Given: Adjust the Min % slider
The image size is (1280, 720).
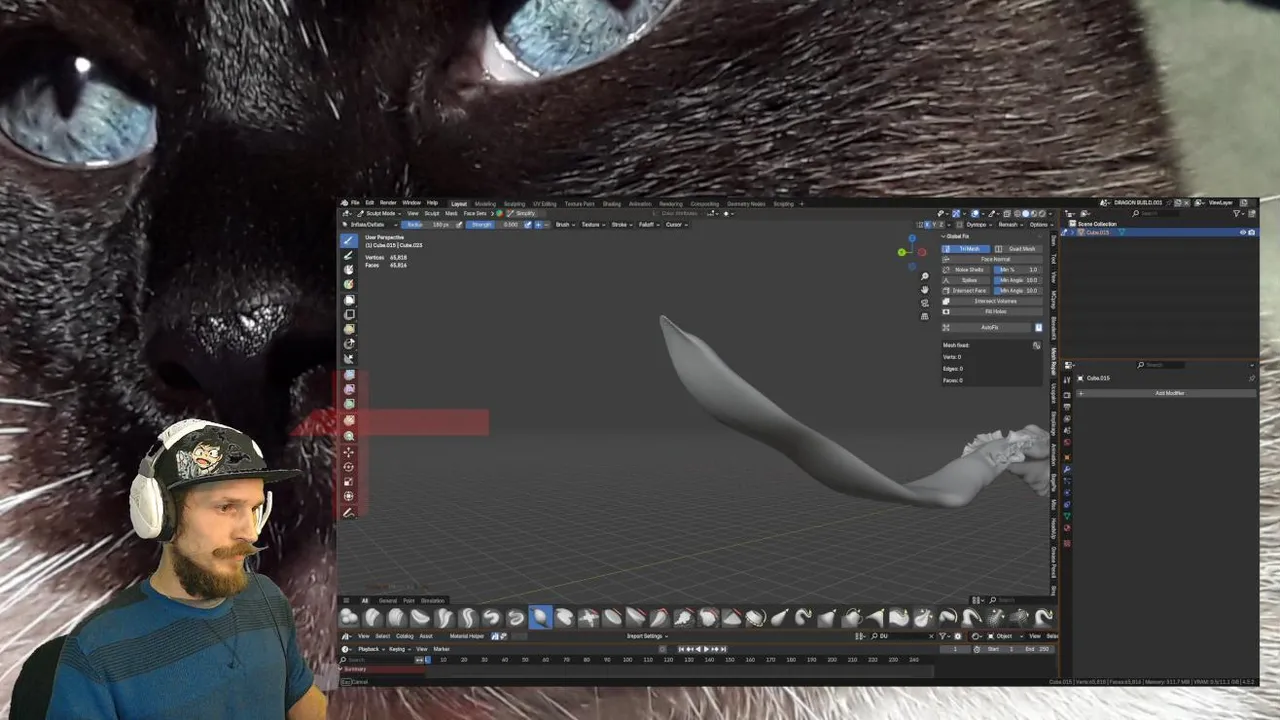Looking at the screenshot, I should (x=1018, y=270).
